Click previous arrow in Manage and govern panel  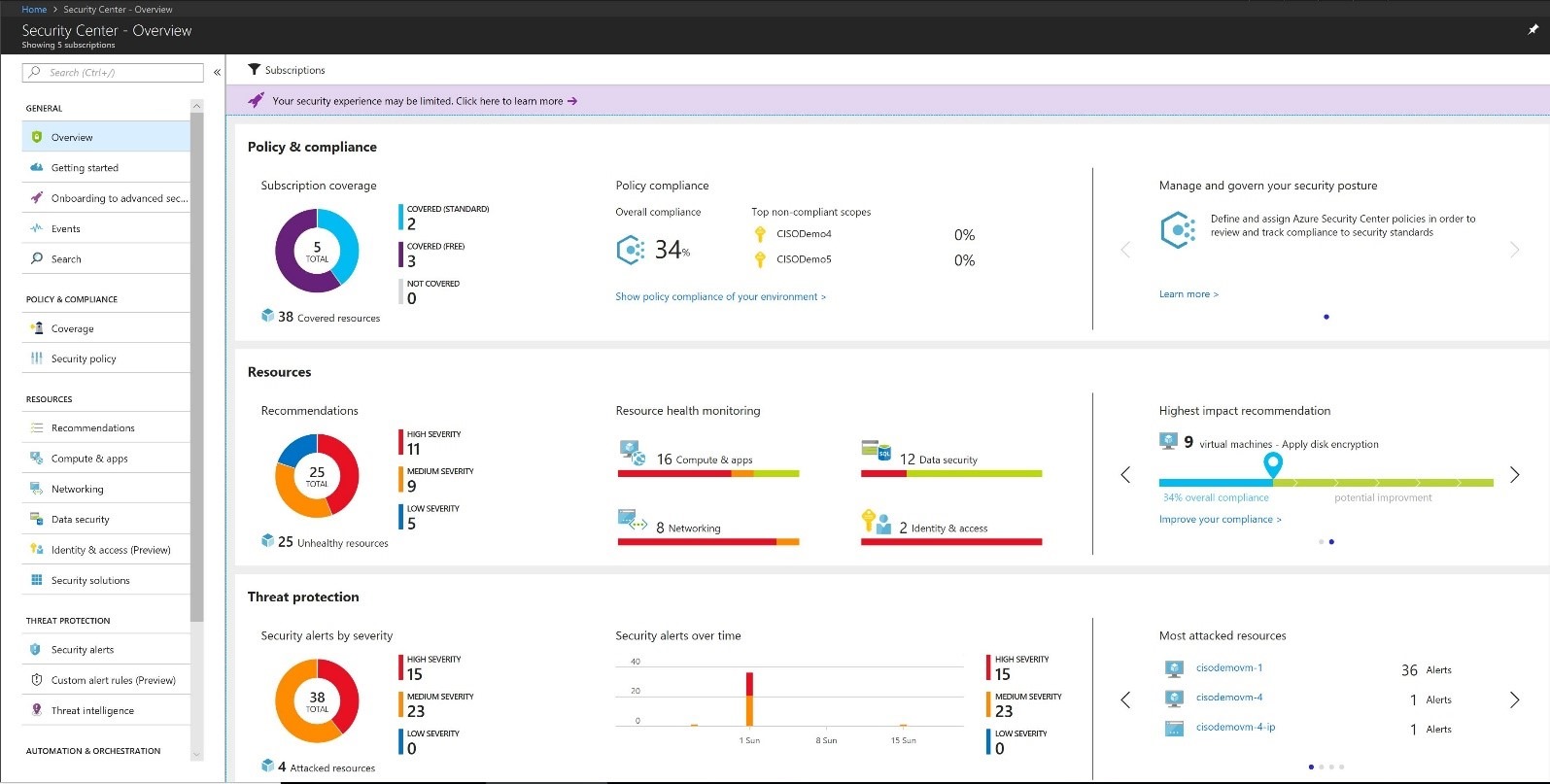pos(1125,250)
